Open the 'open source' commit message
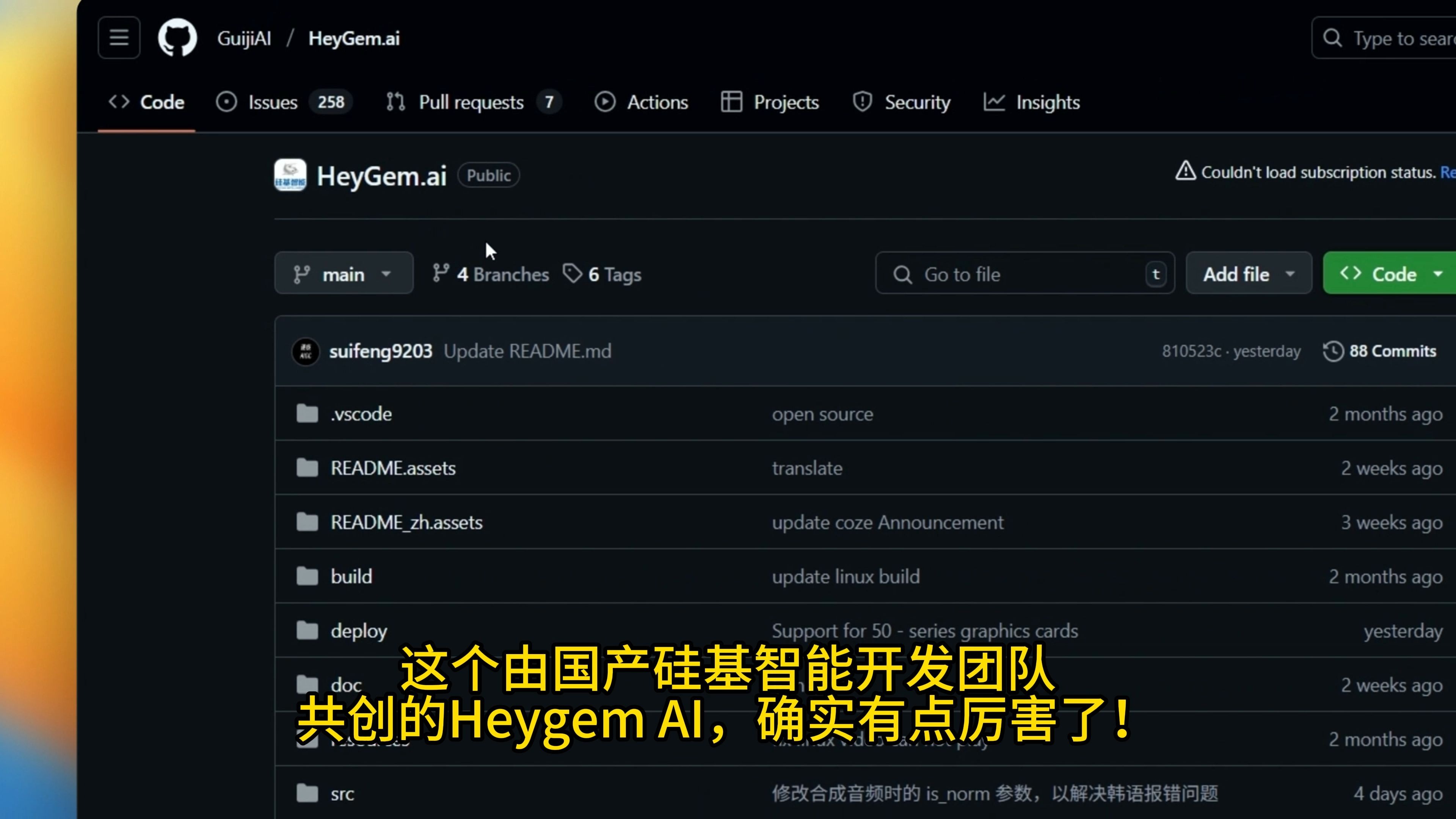The height and width of the screenshot is (819, 1456). tap(822, 414)
